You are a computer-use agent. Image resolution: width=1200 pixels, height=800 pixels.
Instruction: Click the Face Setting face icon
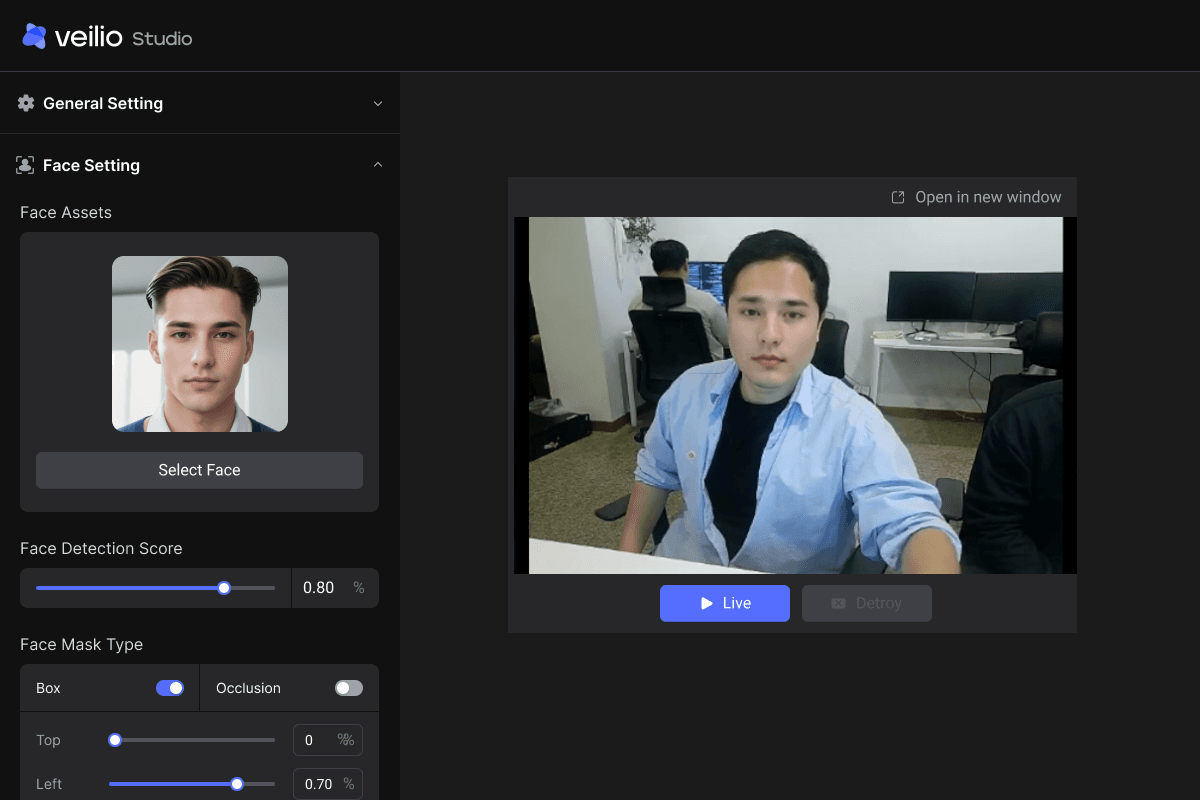pyautogui.click(x=26, y=165)
